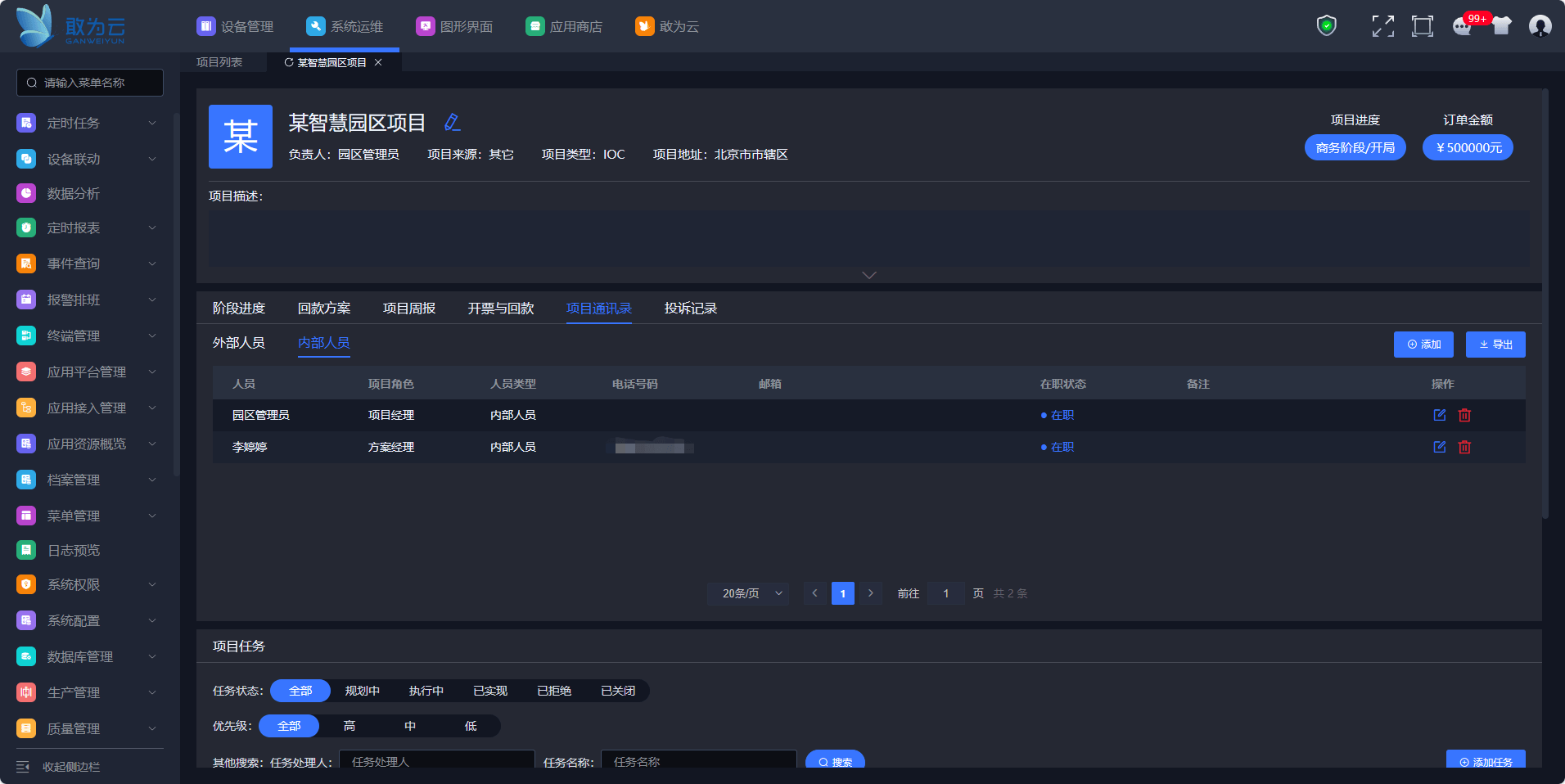This screenshot has width=1565, height=784.
Task: Expand the 菜单管理 menu arrow
Action: click(x=152, y=516)
